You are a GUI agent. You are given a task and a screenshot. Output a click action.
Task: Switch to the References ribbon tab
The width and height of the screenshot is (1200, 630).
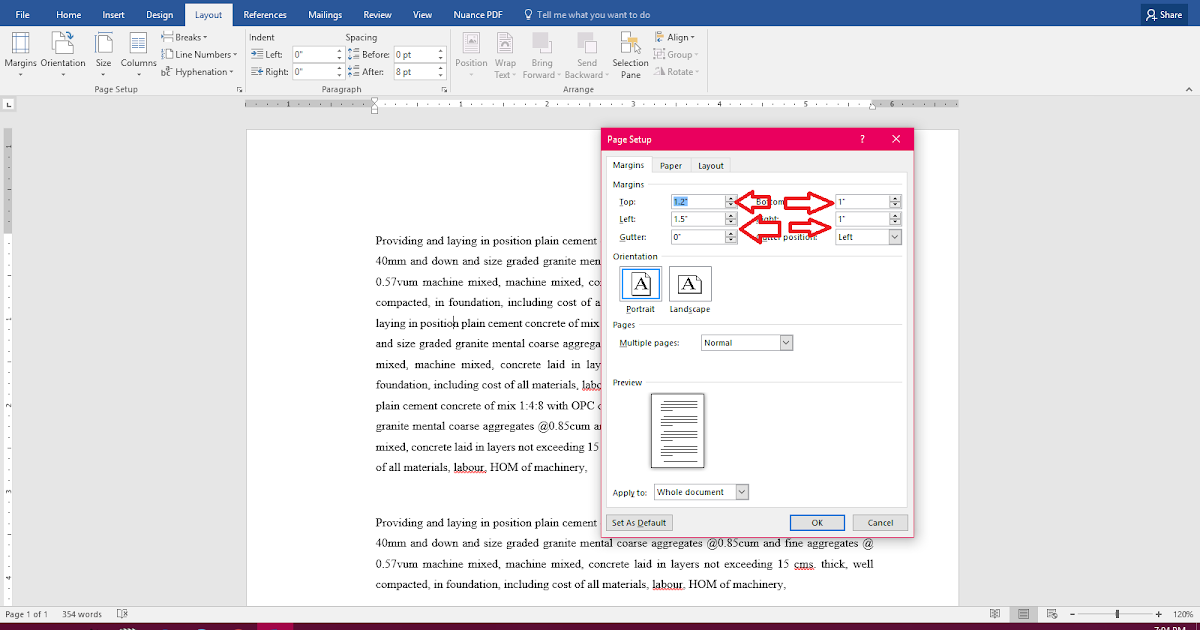point(265,15)
